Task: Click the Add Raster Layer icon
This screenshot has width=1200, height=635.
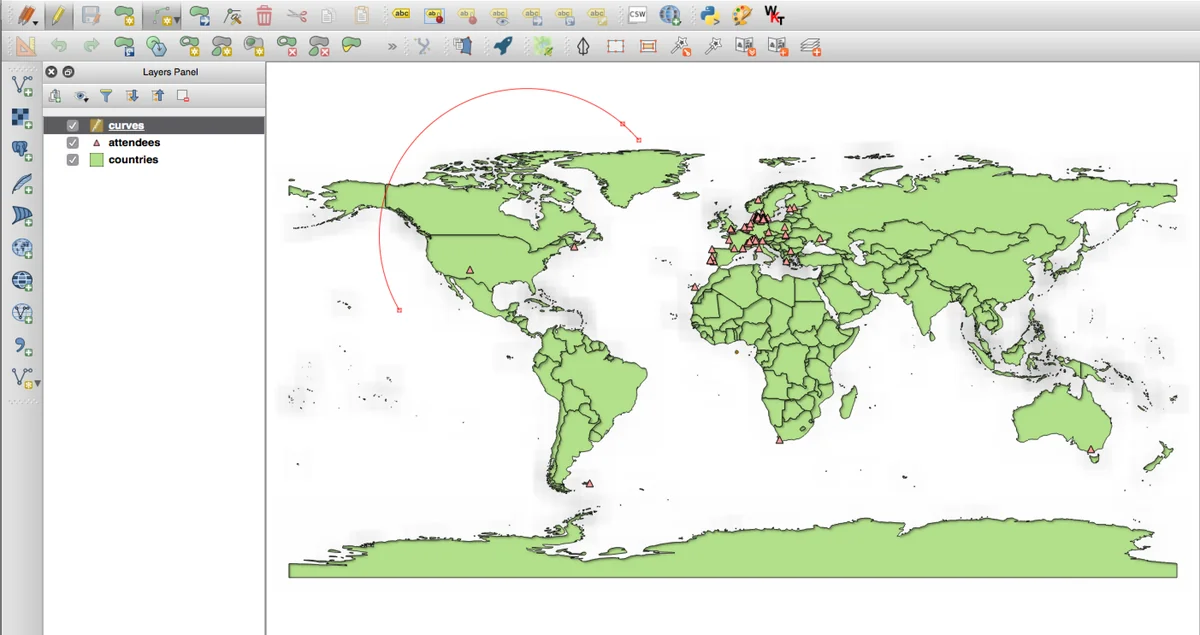Action: [22, 118]
